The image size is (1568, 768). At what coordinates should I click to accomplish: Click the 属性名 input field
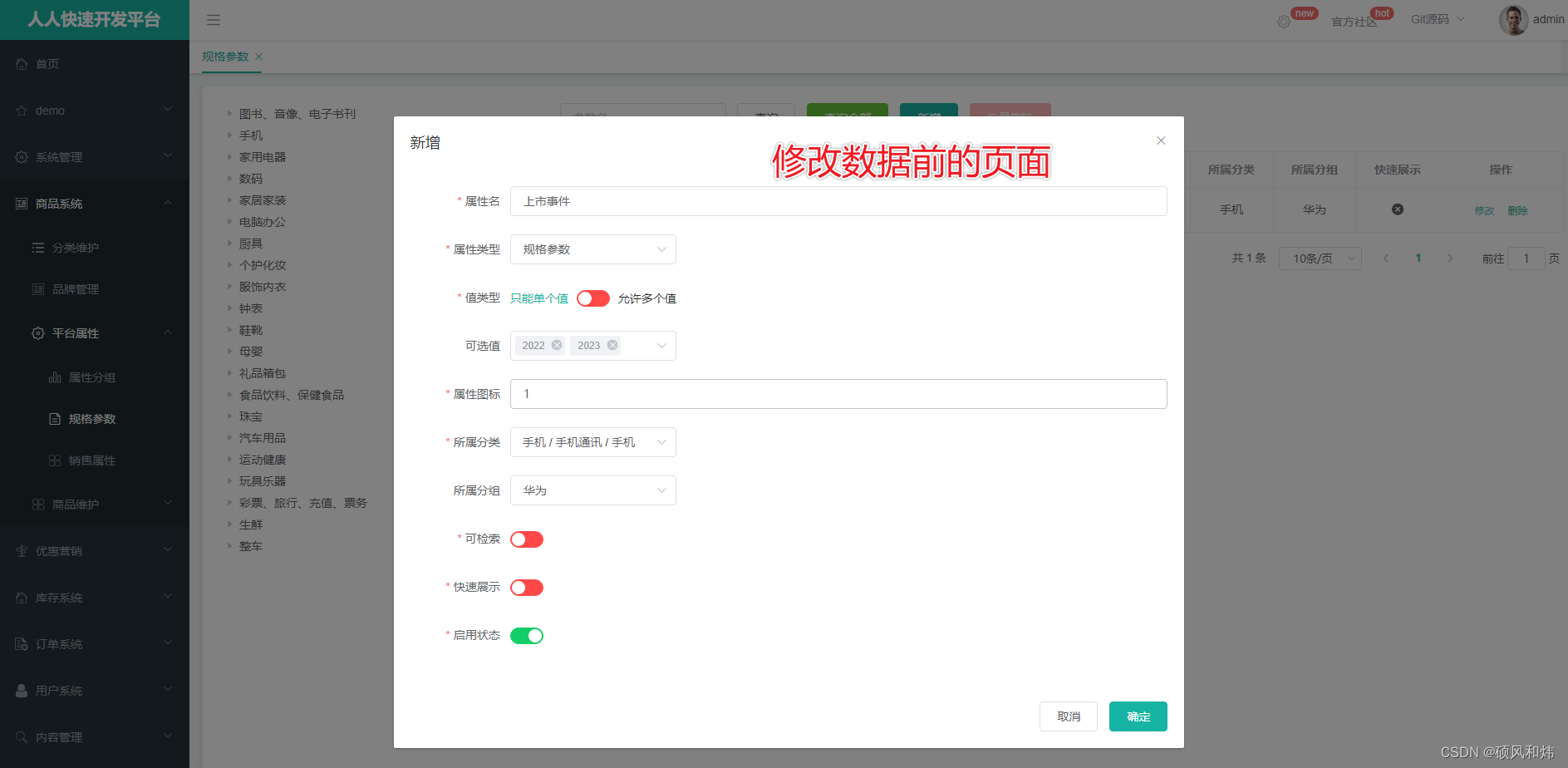pos(838,201)
